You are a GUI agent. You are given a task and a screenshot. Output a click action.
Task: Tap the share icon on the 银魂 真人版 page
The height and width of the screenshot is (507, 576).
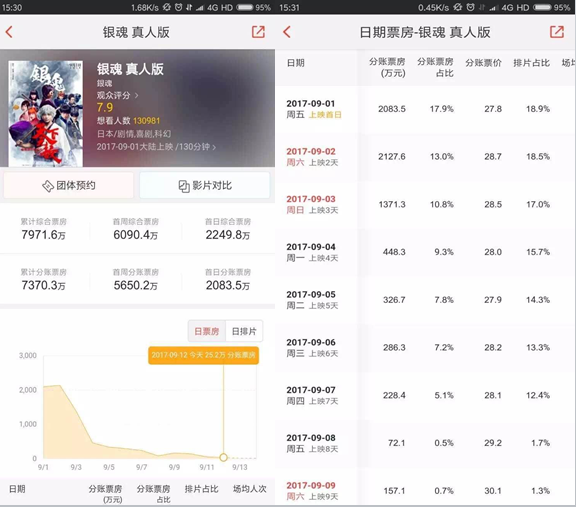tap(258, 32)
